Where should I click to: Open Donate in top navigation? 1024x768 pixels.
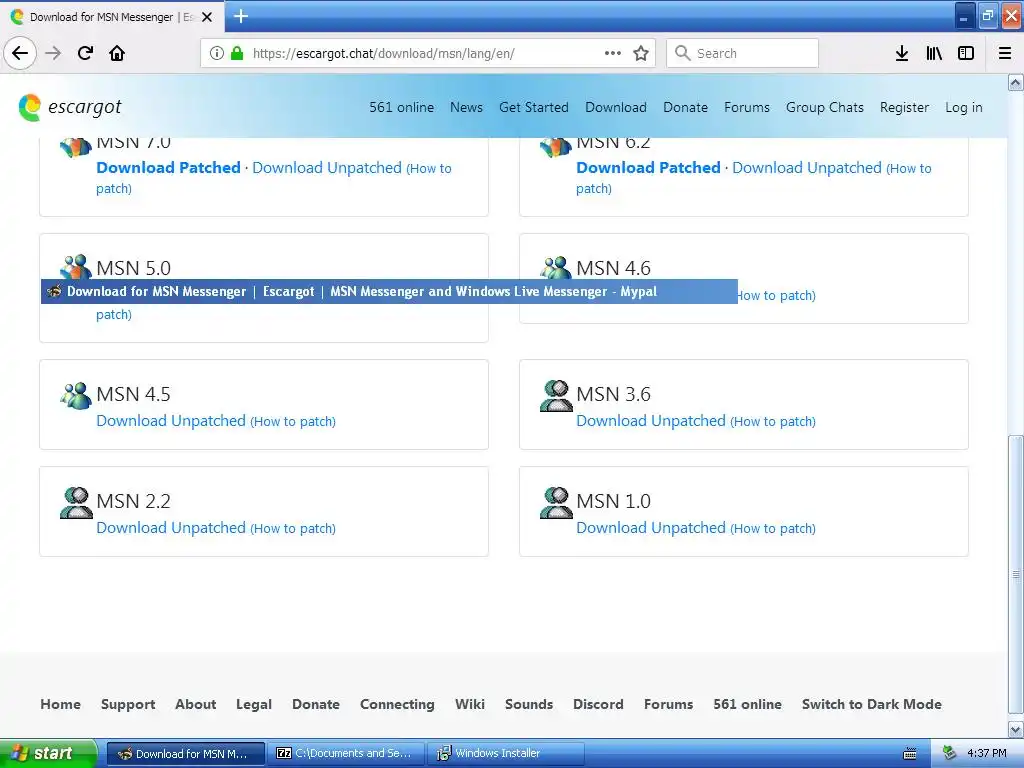685,107
